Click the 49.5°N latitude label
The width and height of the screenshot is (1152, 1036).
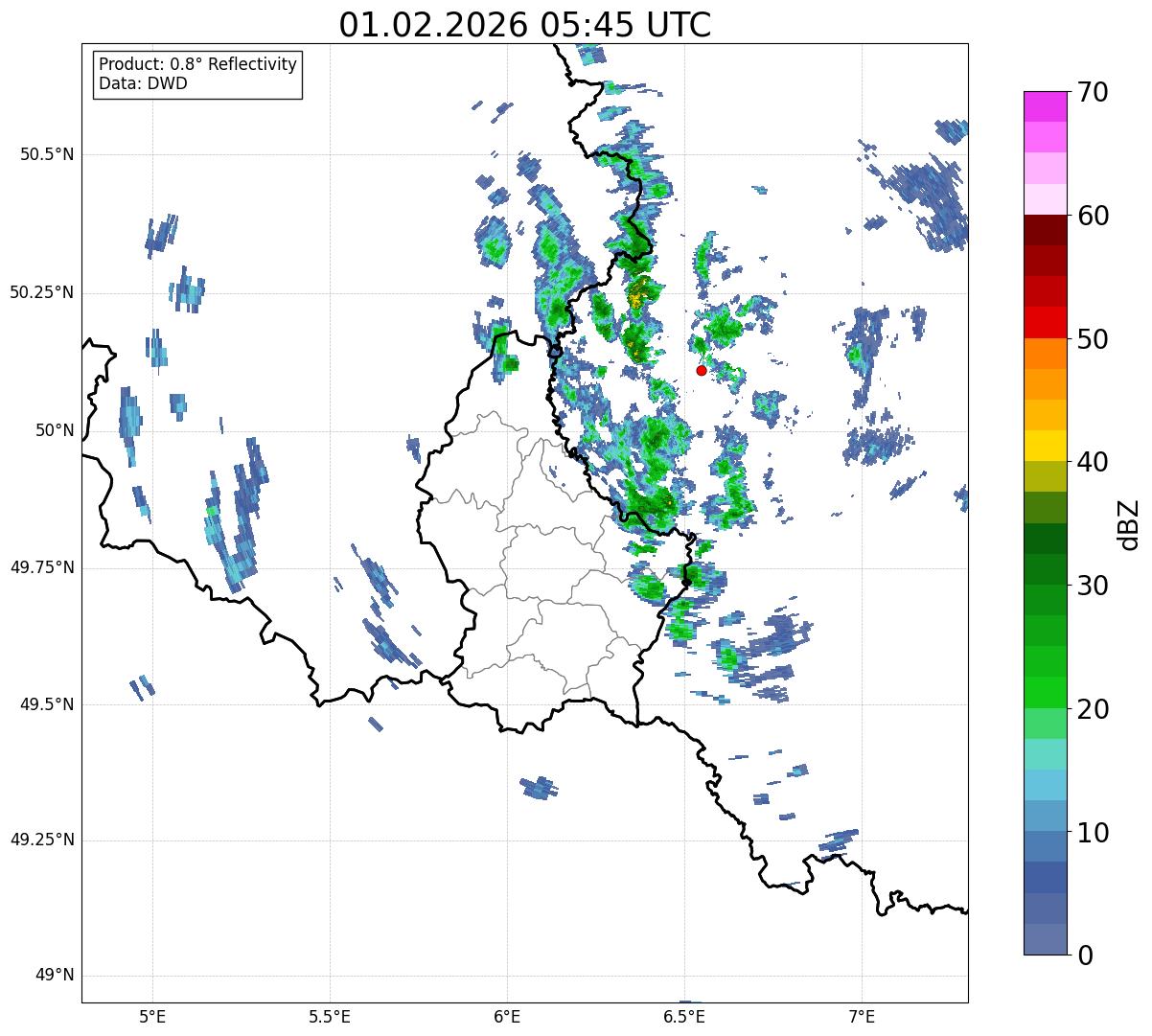(x=47, y=704)
